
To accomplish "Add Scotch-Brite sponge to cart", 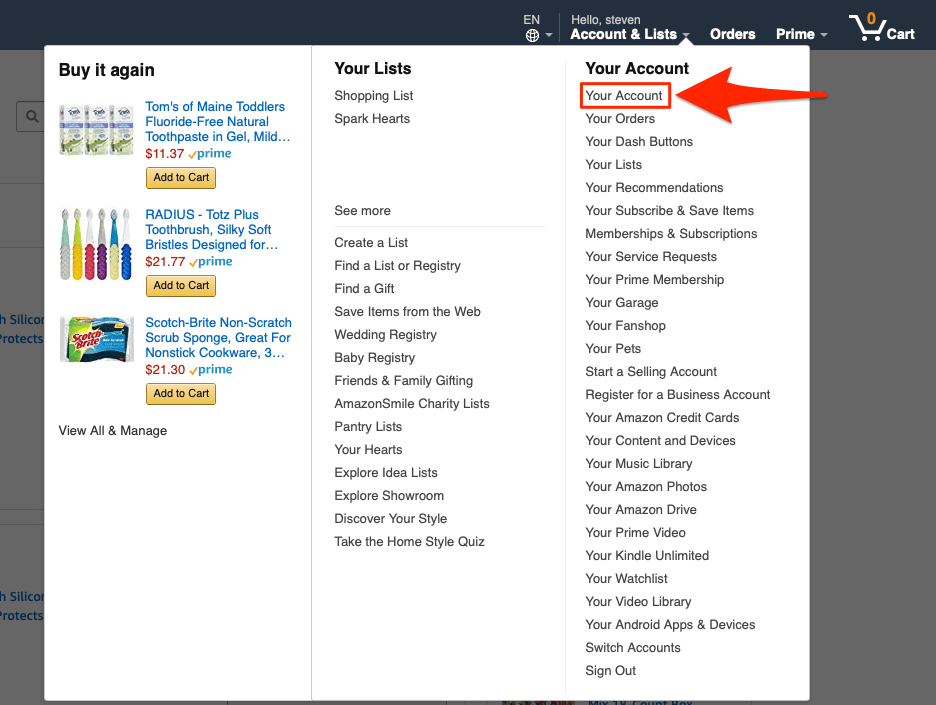I will click(x=181, y=393).
